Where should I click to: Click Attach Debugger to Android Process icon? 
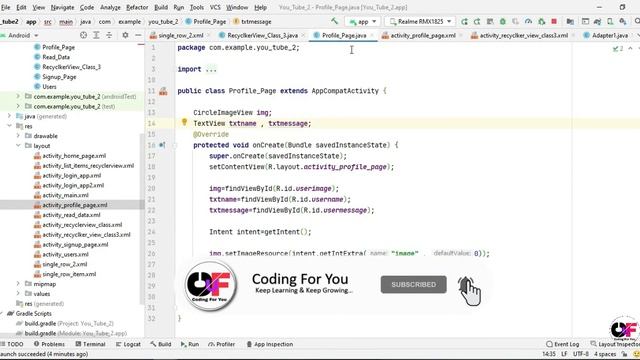tap(542, 22)
